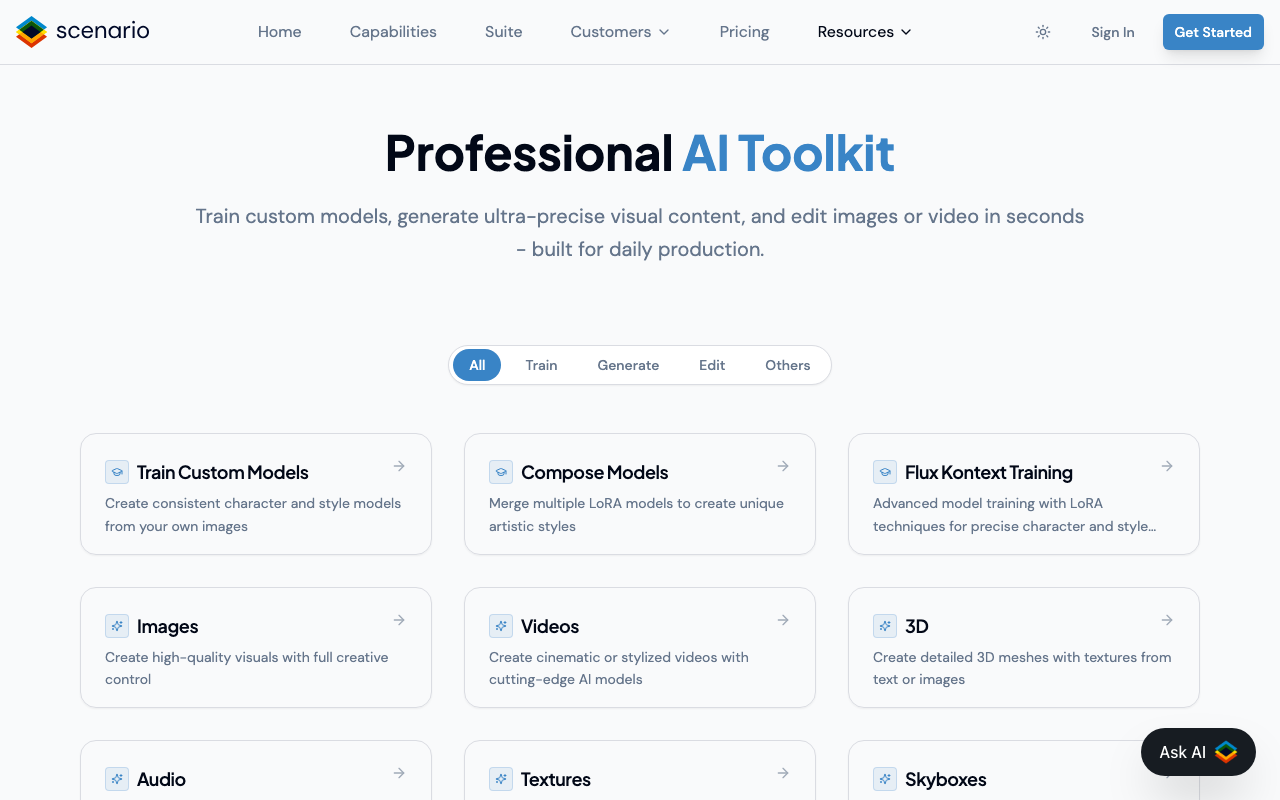This screenshot has width=1280, height=800.
Task: Open the Flux Kontext Training title
Action: pos(989,472)
